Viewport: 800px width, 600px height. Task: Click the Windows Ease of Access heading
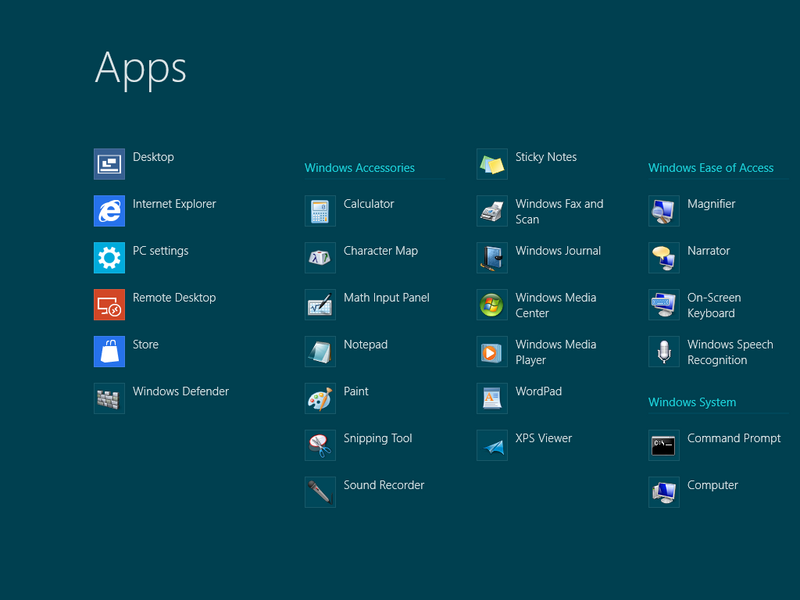click(710, 168)
